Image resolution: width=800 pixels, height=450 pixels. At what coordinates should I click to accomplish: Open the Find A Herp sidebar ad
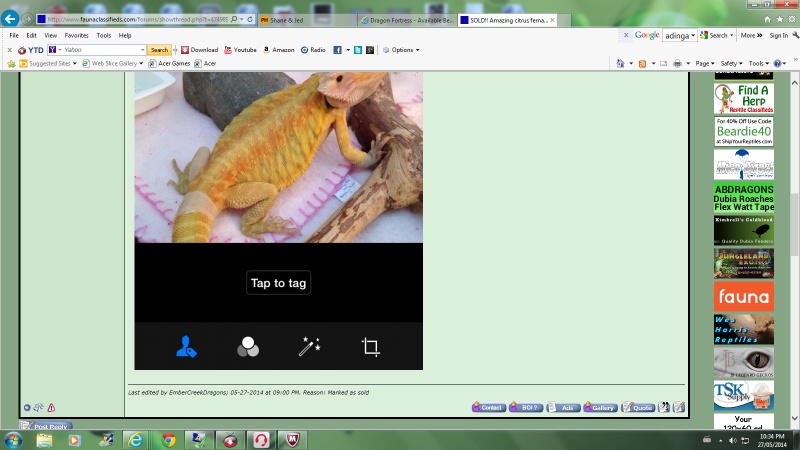[x=744, y=98]
